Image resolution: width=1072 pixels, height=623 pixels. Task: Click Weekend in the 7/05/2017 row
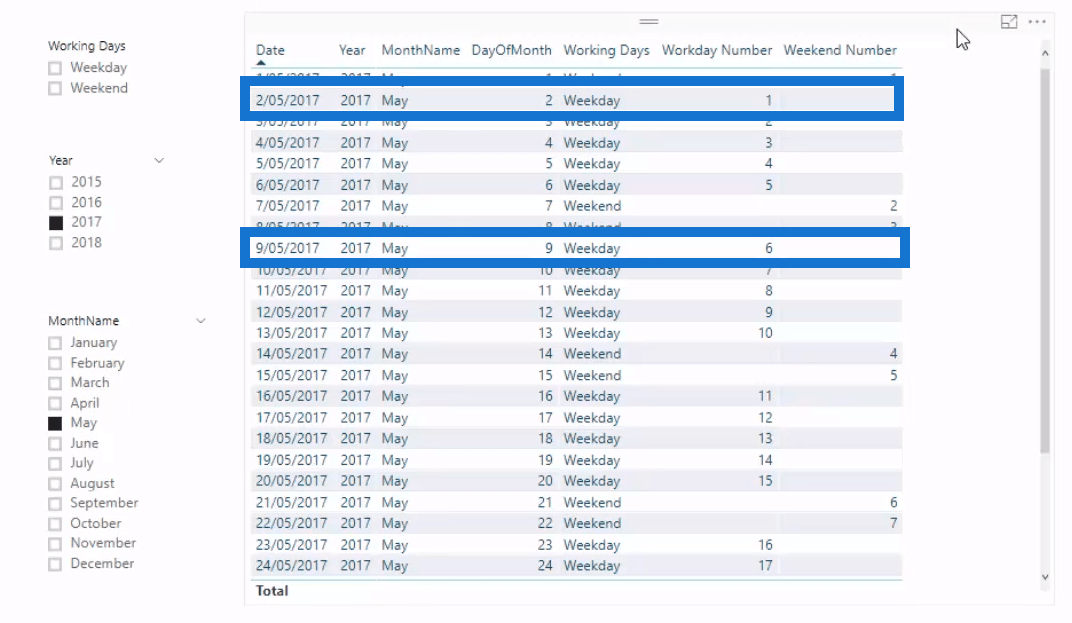point(592,206)
